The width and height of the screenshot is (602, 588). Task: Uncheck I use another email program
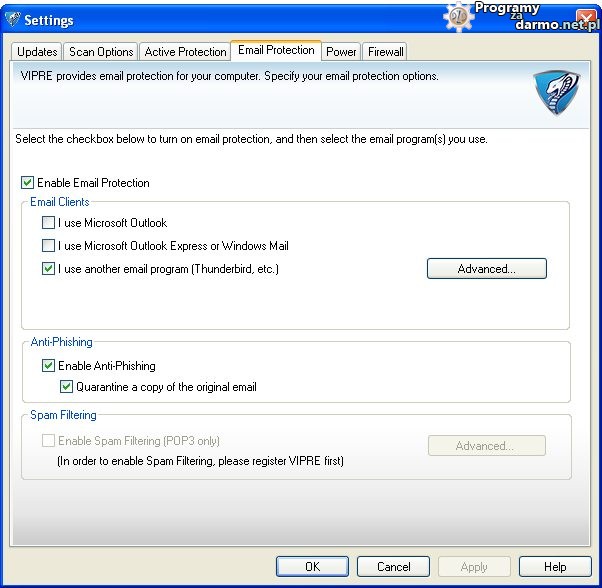(49, 269)
